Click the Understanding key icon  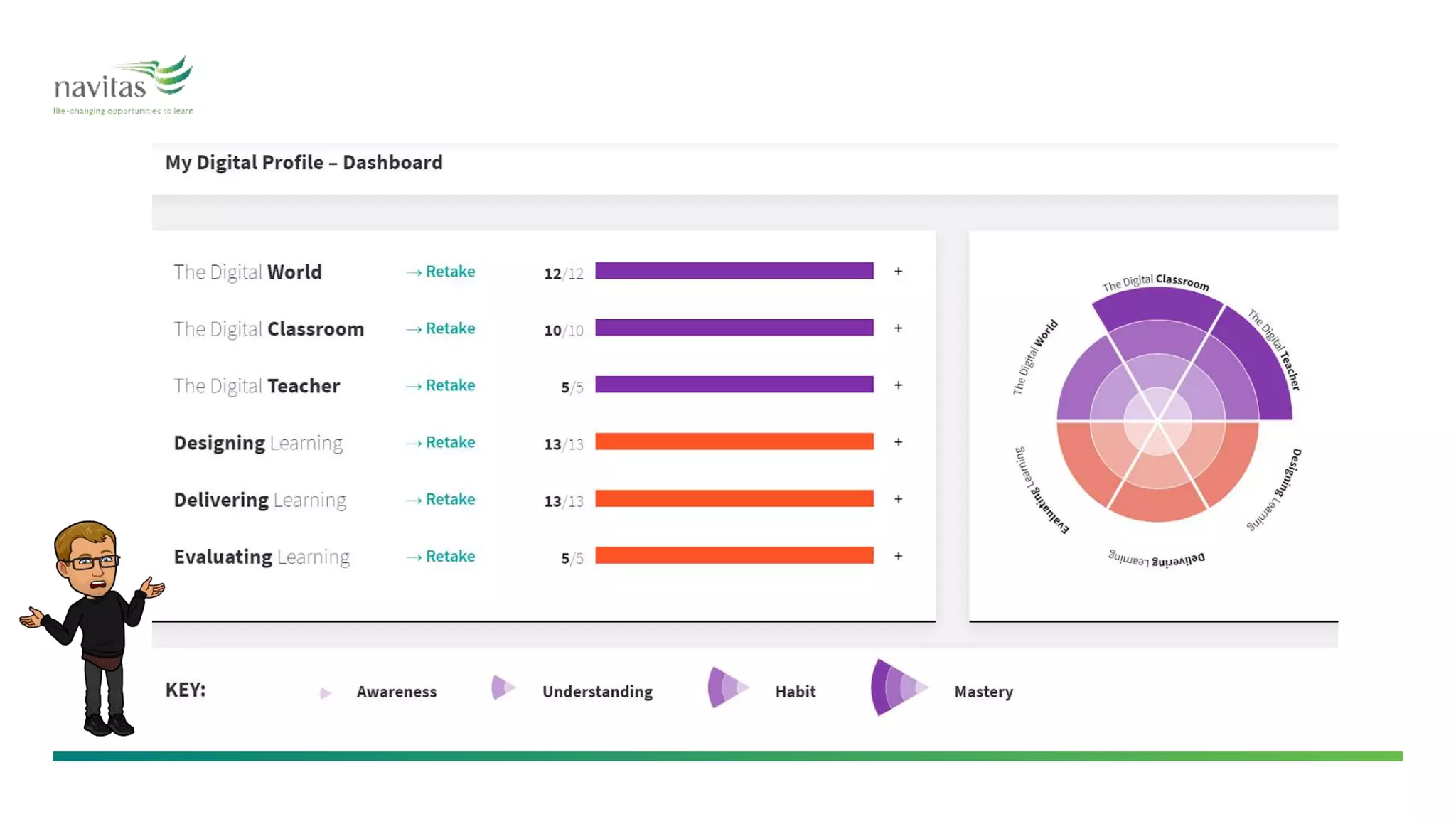point(503,687)
